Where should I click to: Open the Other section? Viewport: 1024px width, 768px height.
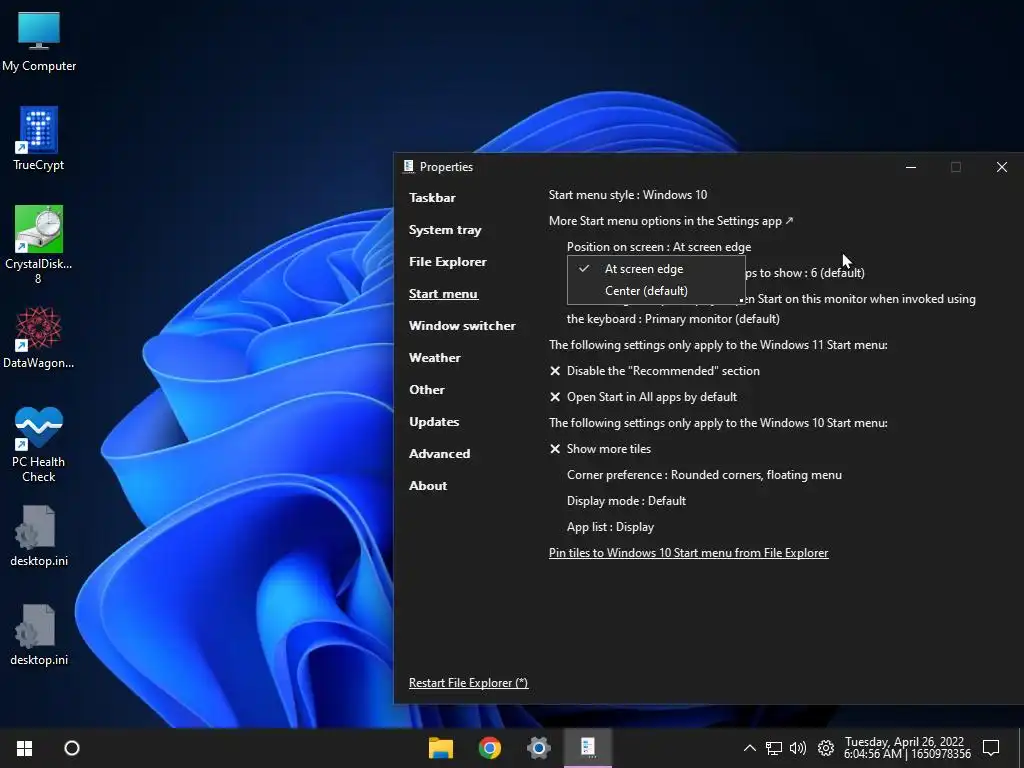tap(426, 390)
